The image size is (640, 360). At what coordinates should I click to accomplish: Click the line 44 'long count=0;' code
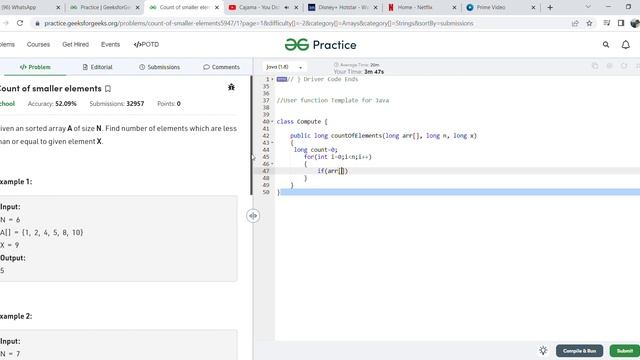(x=316, y=150)
